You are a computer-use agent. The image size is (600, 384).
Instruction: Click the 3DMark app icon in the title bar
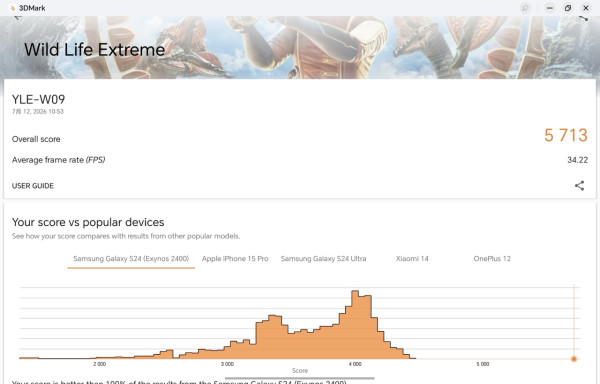pos(12,8)
